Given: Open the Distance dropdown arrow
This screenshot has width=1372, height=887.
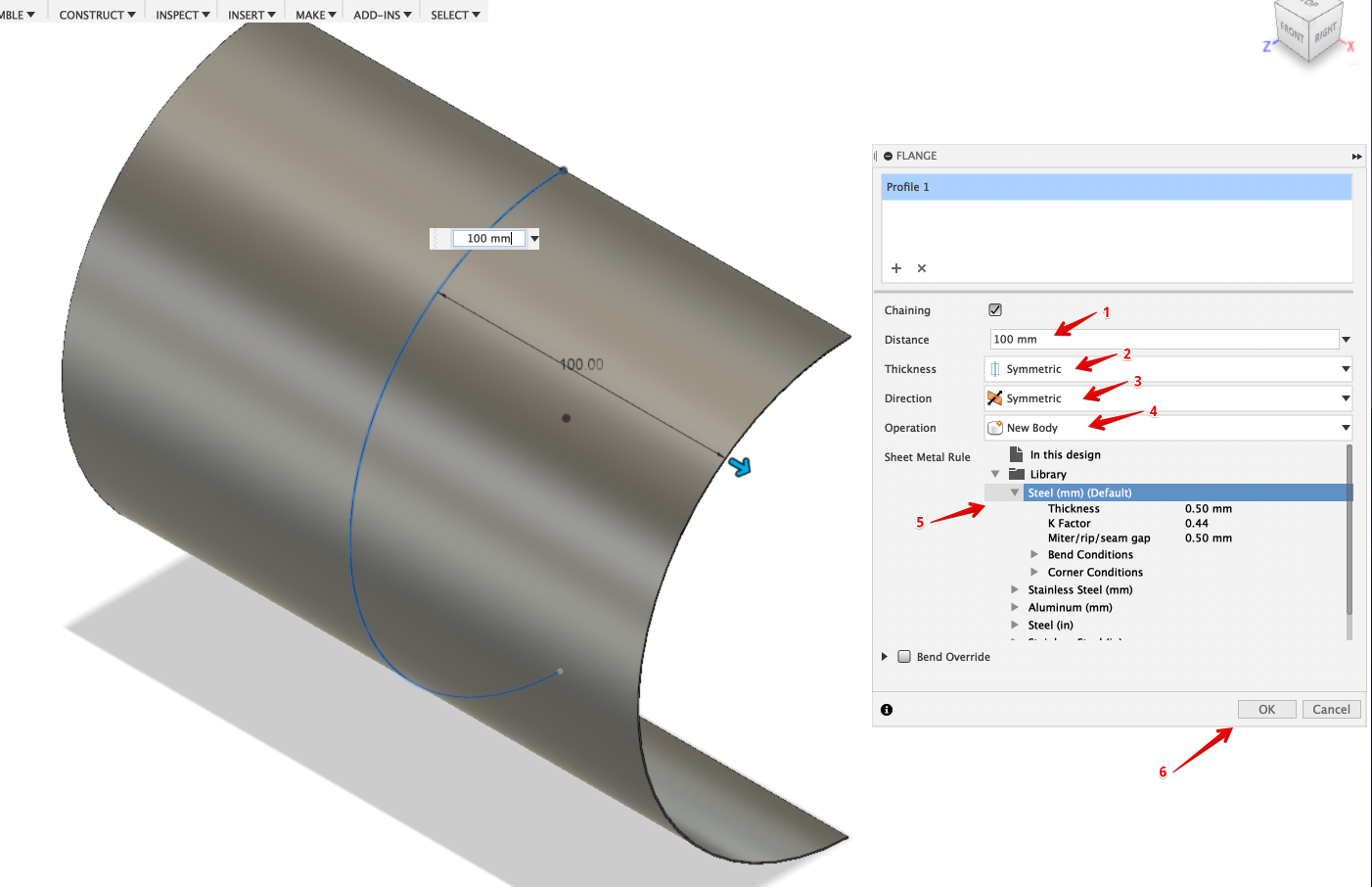Looking at the screenshot, I should click(x=1347, y=340).
